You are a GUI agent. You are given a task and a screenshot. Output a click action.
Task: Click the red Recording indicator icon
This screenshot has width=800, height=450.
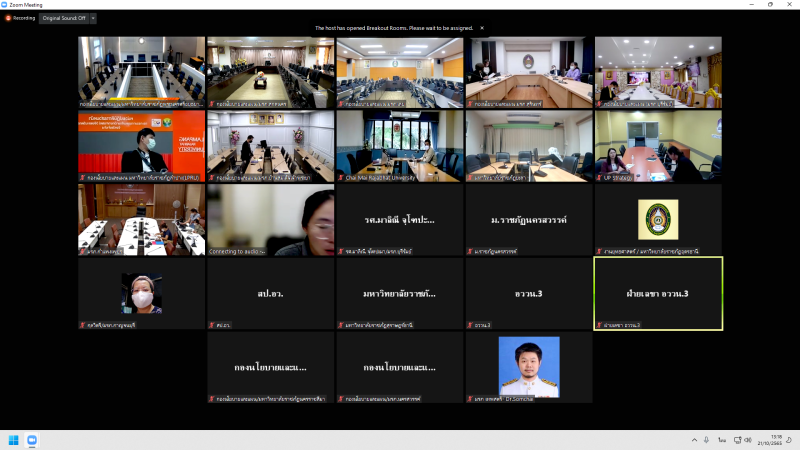point(8,18)
